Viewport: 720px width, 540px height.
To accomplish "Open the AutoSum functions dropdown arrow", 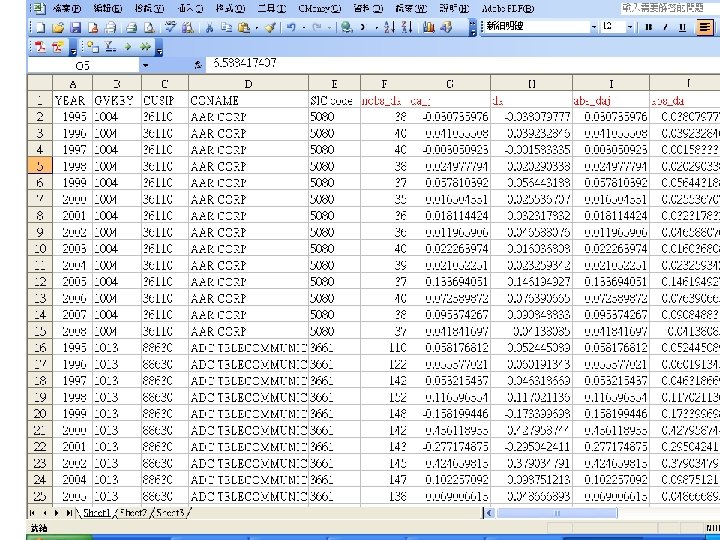I will pyautogui.click(x=377, y=28).
